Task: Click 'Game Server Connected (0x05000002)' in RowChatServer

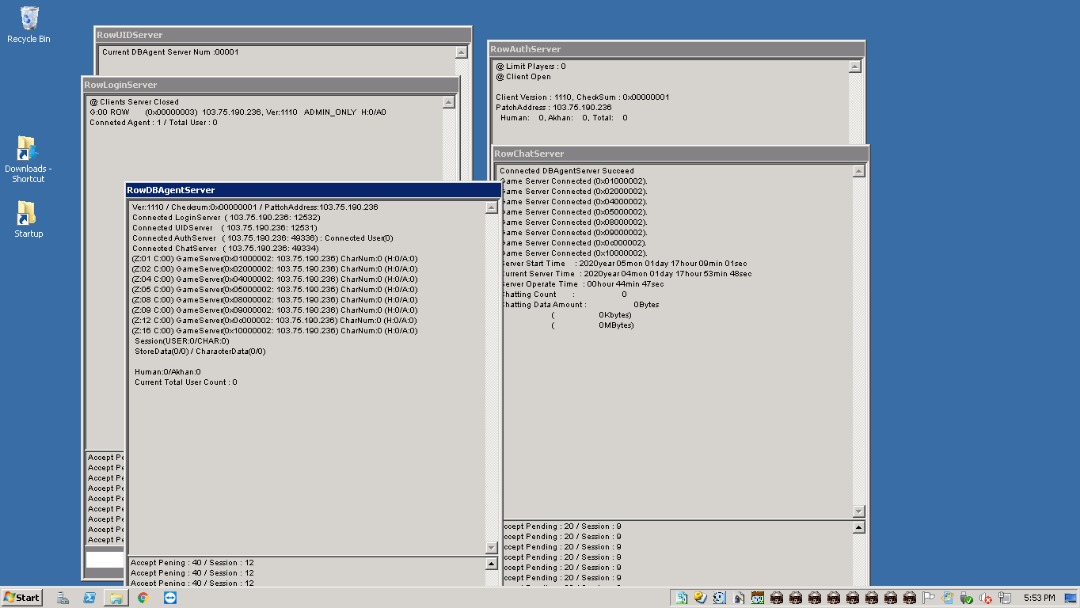Action: pos(574,212)
